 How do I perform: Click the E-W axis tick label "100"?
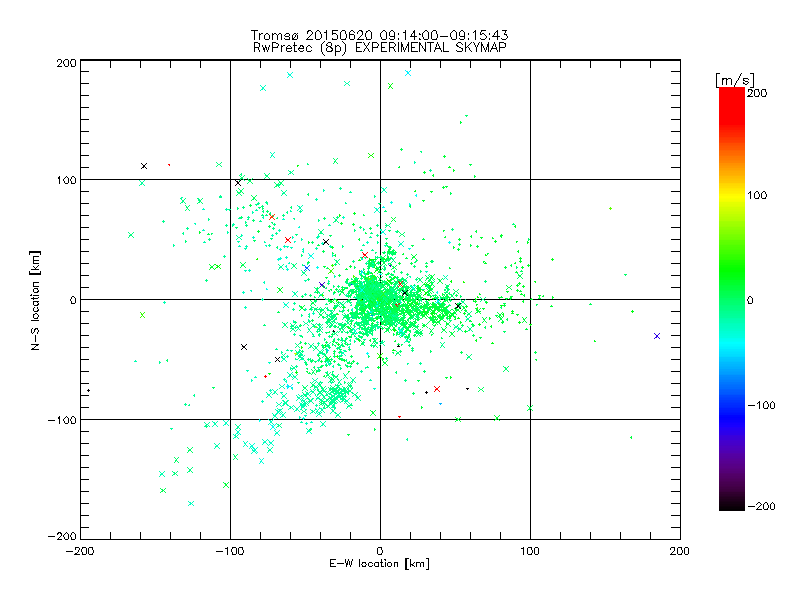[530, 551]
